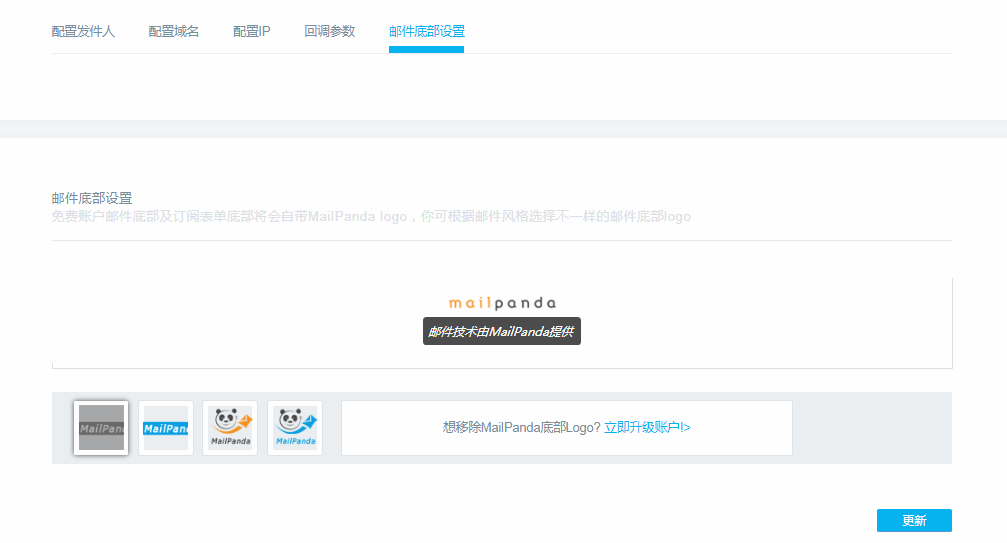Screen dimensions: 1007x543
Task: Open the 回调参数 tab
Action: pos(329,31)
